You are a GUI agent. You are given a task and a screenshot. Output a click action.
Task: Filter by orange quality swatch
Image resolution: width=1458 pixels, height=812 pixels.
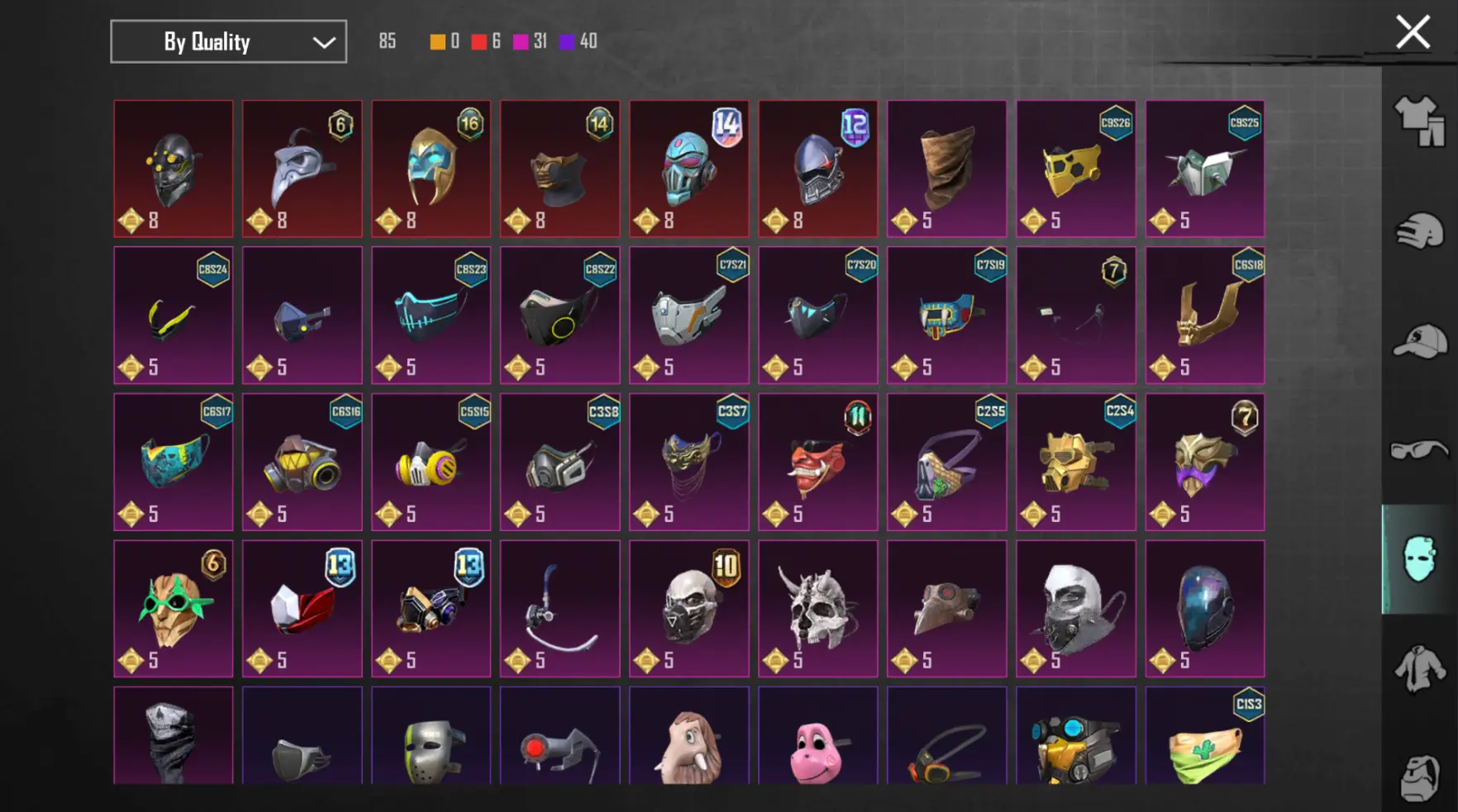(437, 41)
